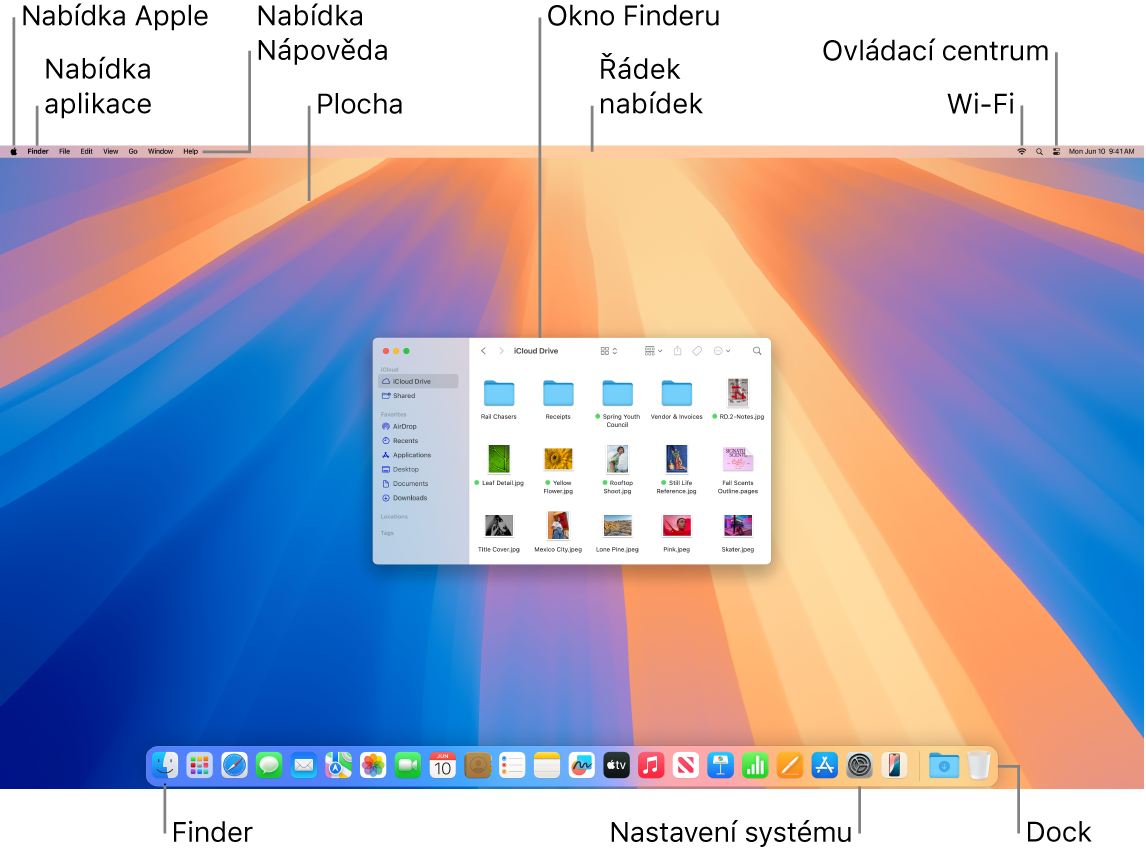Open Notes from the Dock

coord(547,766)
